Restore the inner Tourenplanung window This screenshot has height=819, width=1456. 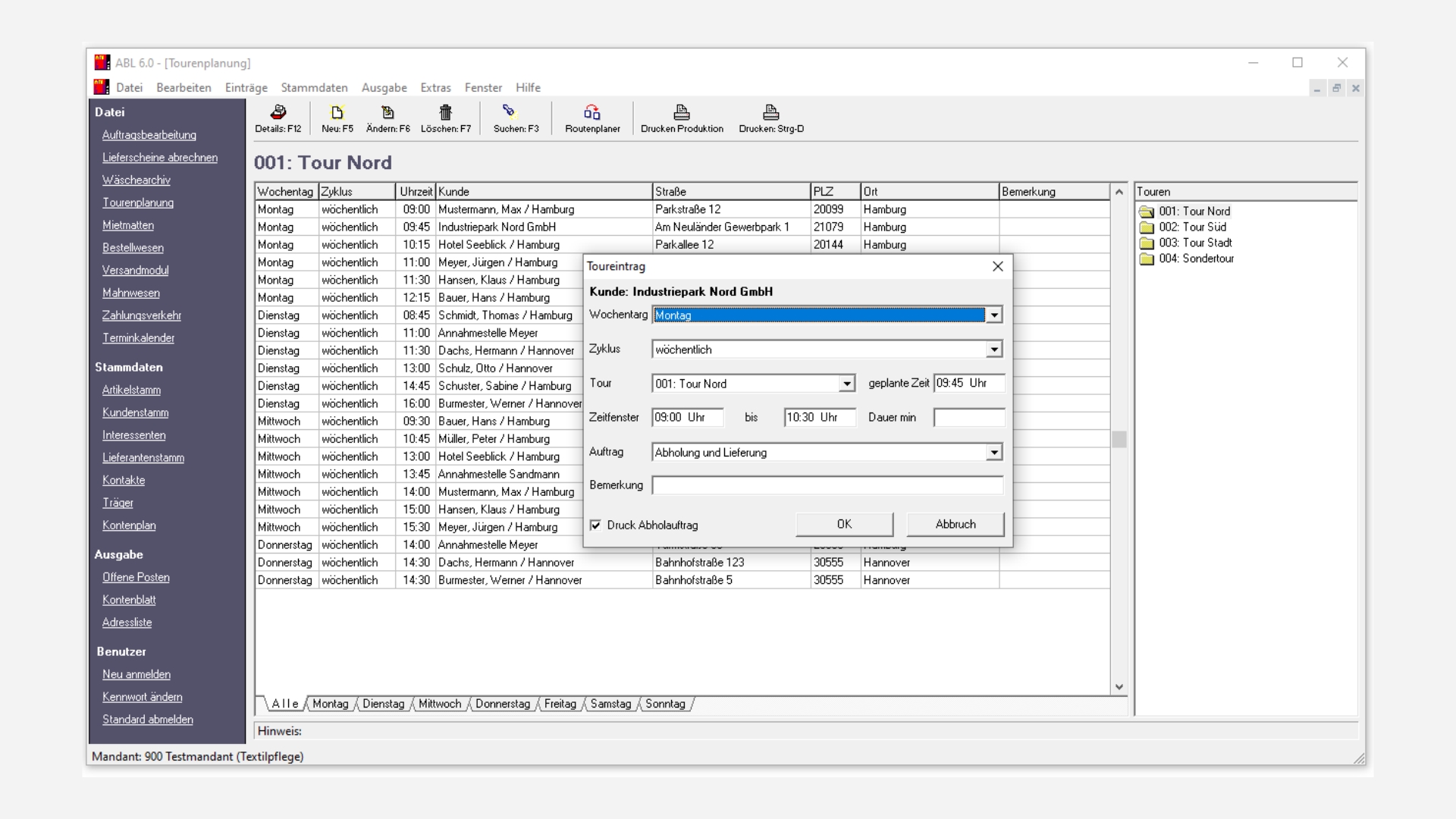tap(1336, 88)
